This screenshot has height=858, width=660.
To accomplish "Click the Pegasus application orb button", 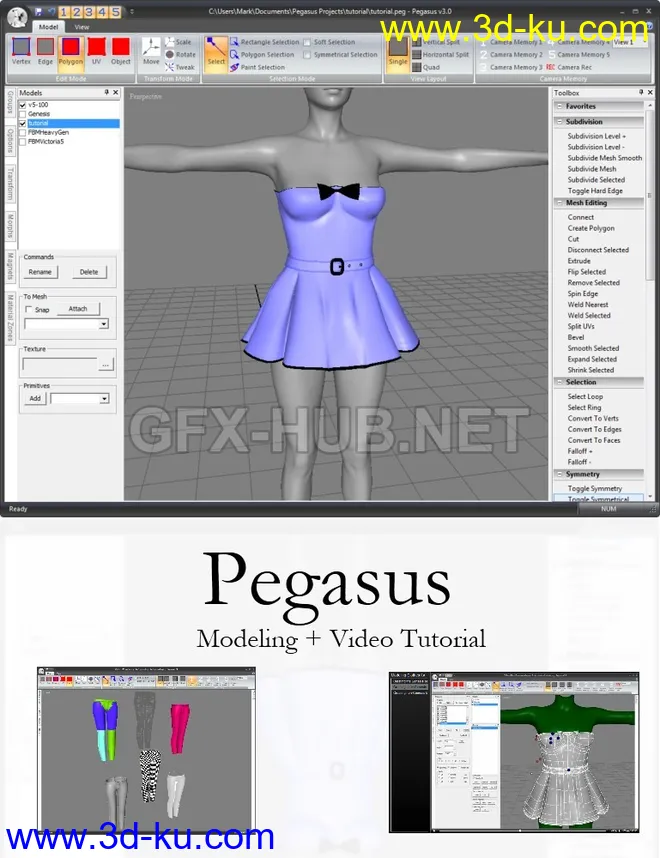I will 17,18.
